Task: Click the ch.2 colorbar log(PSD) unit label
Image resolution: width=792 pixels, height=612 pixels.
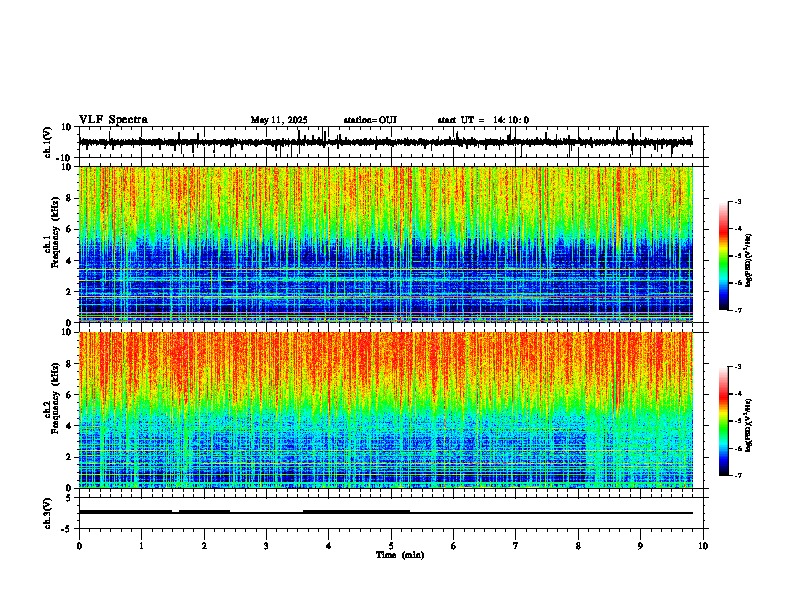Action: click(749, 426)
